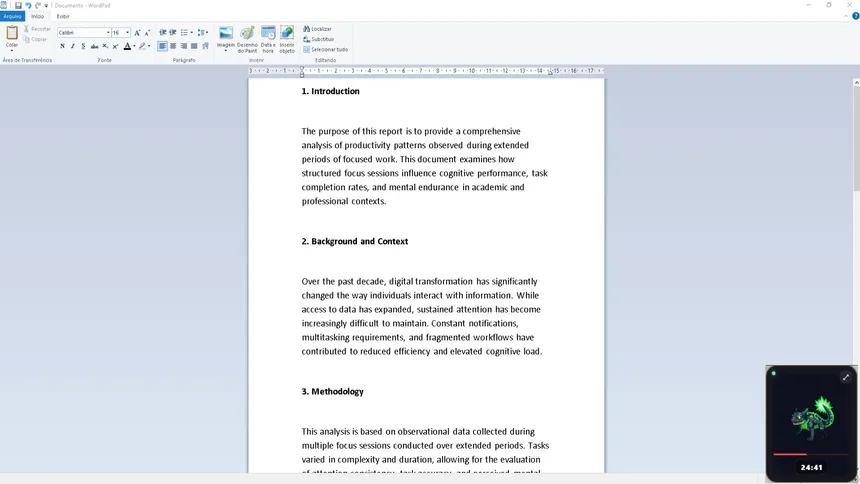Viewport: 860px width, 484px height.
Task: Expand the bullet list style dropdown
Action: point(192,33)
